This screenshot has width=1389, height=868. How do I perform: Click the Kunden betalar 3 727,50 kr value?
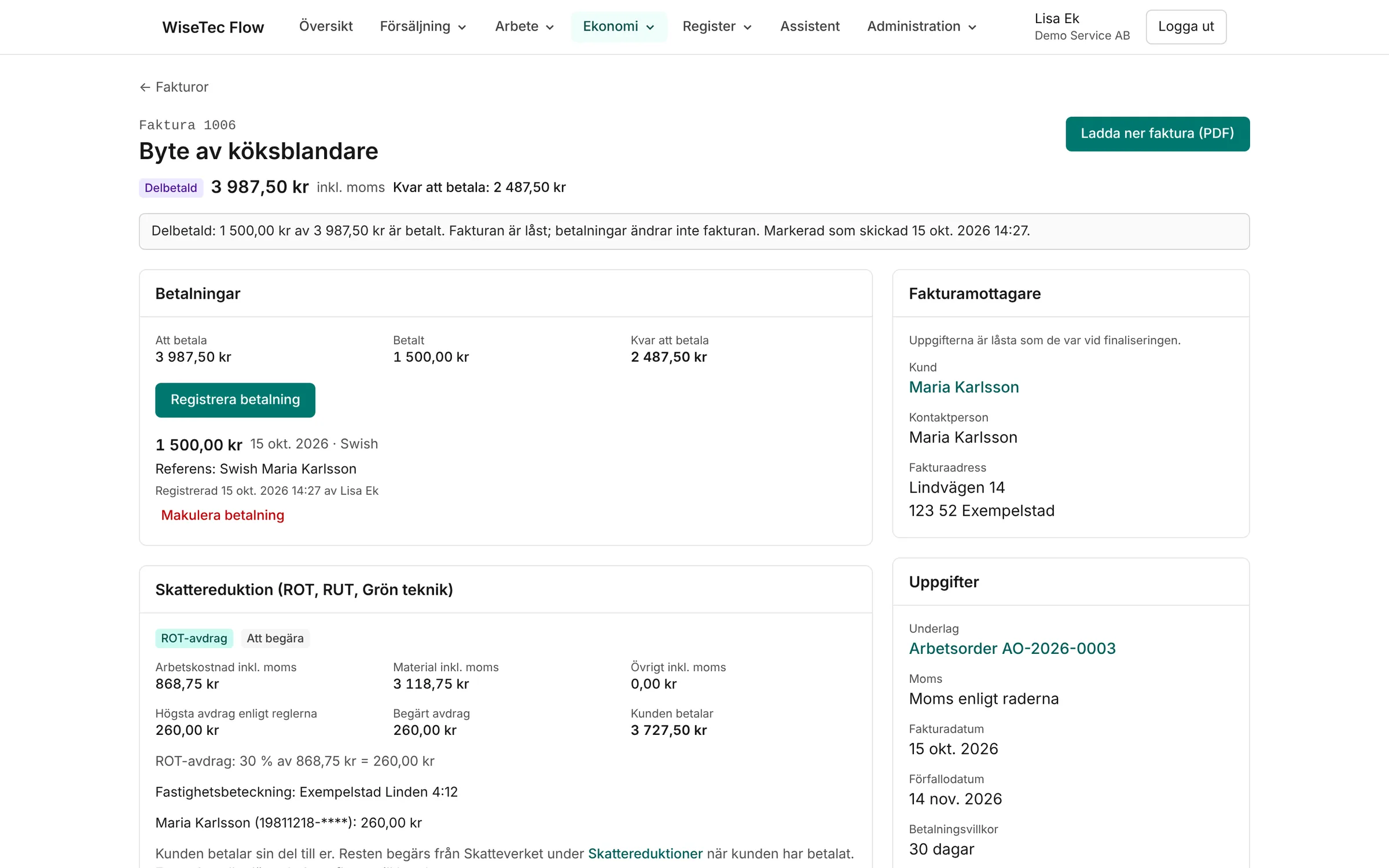668,730
